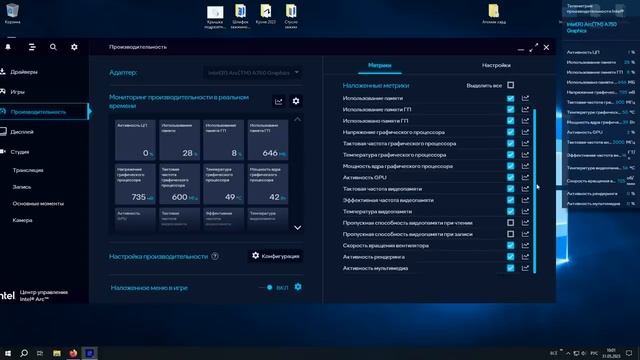640x360 pixels.
Task: Click the graph icon for Температура видеопамяти
Action: click(x=525, y=211)
